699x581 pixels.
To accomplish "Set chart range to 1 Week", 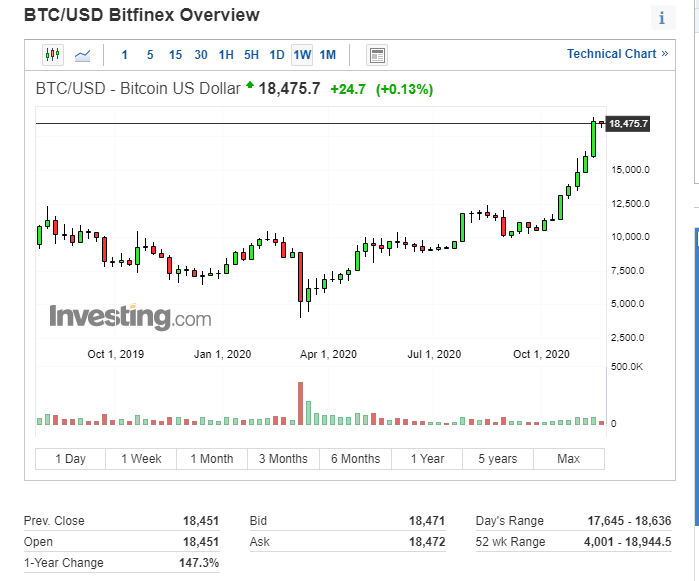I will [141, 459].
